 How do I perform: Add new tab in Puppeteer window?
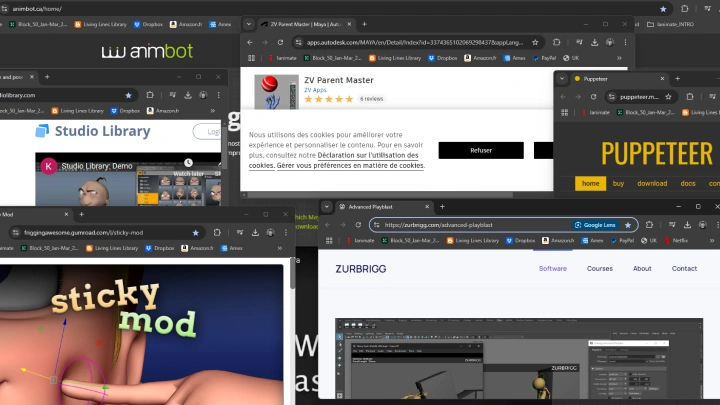tap(677, 79)
